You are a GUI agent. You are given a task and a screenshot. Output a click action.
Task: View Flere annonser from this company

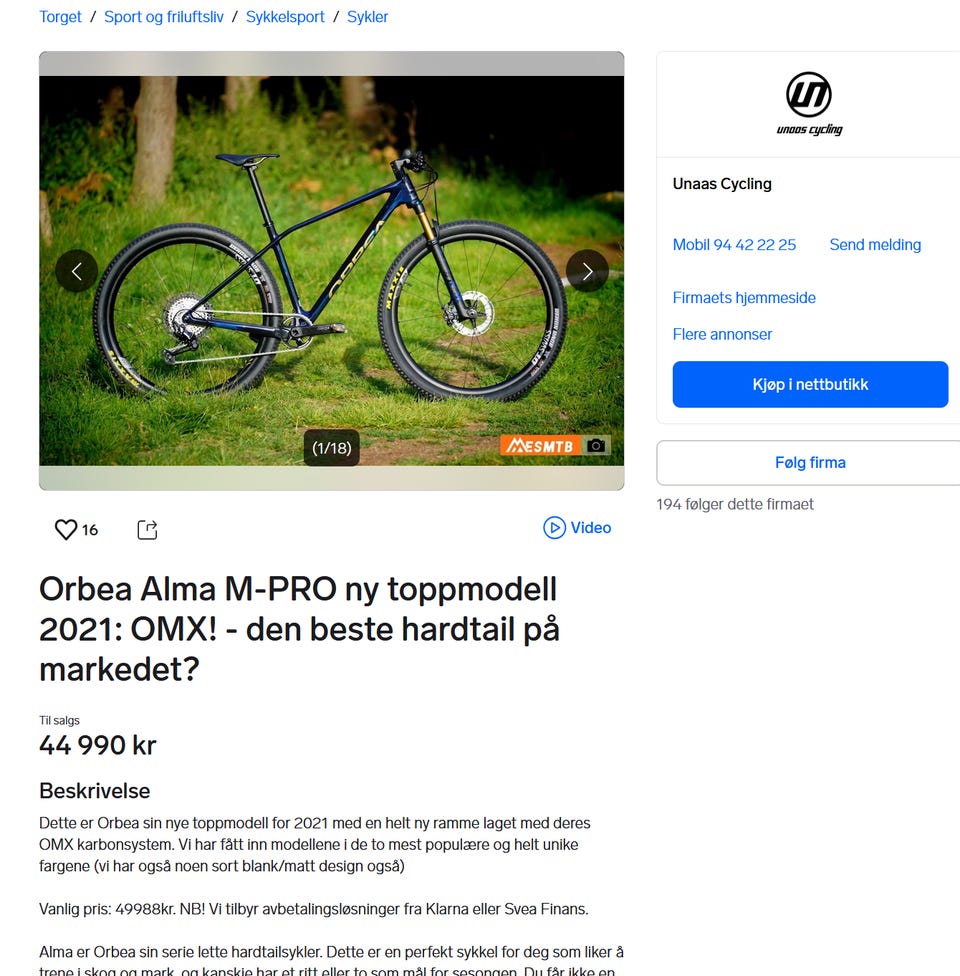coord(722,334)
